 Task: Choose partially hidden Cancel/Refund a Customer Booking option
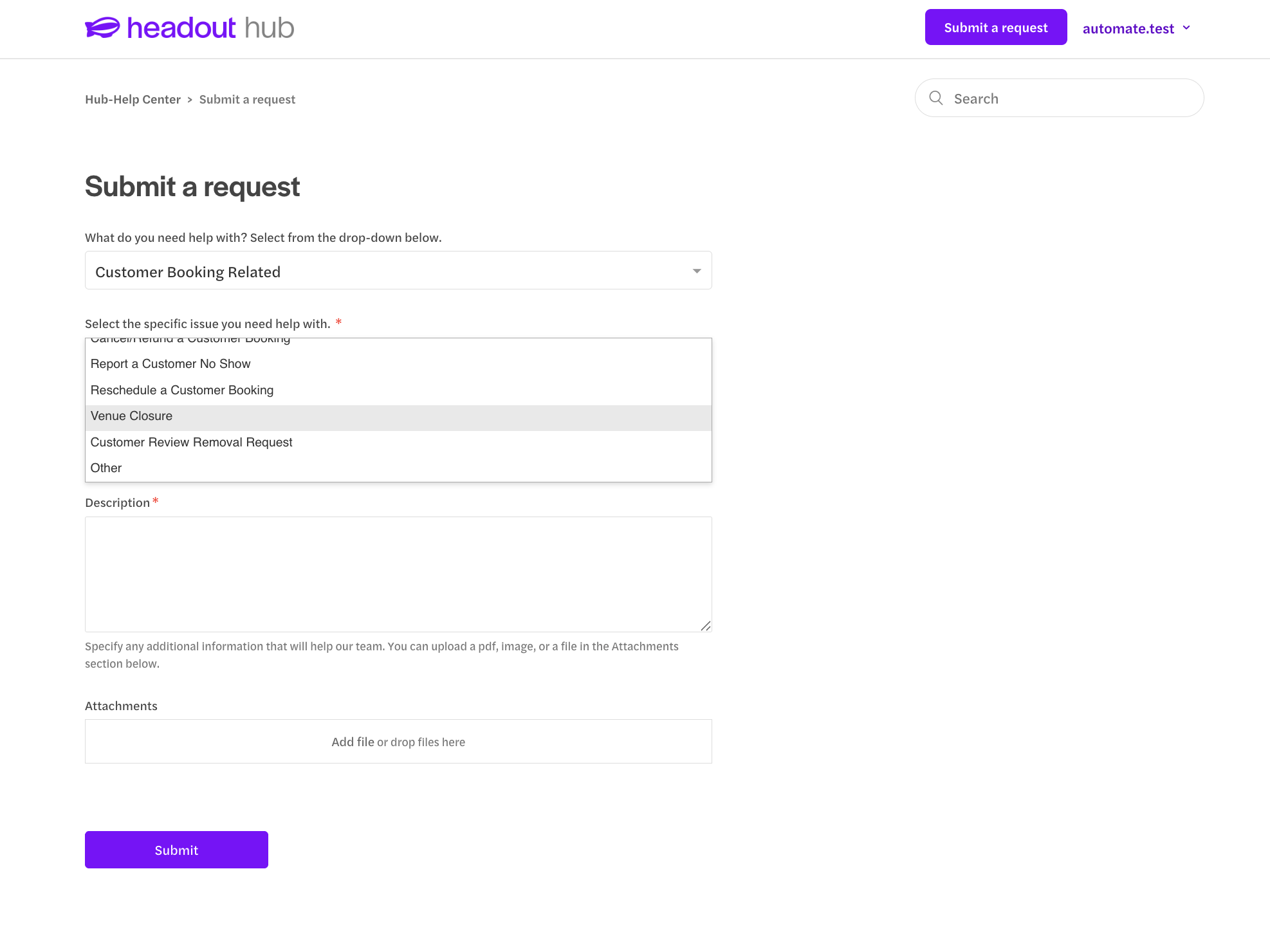(398, 343)
